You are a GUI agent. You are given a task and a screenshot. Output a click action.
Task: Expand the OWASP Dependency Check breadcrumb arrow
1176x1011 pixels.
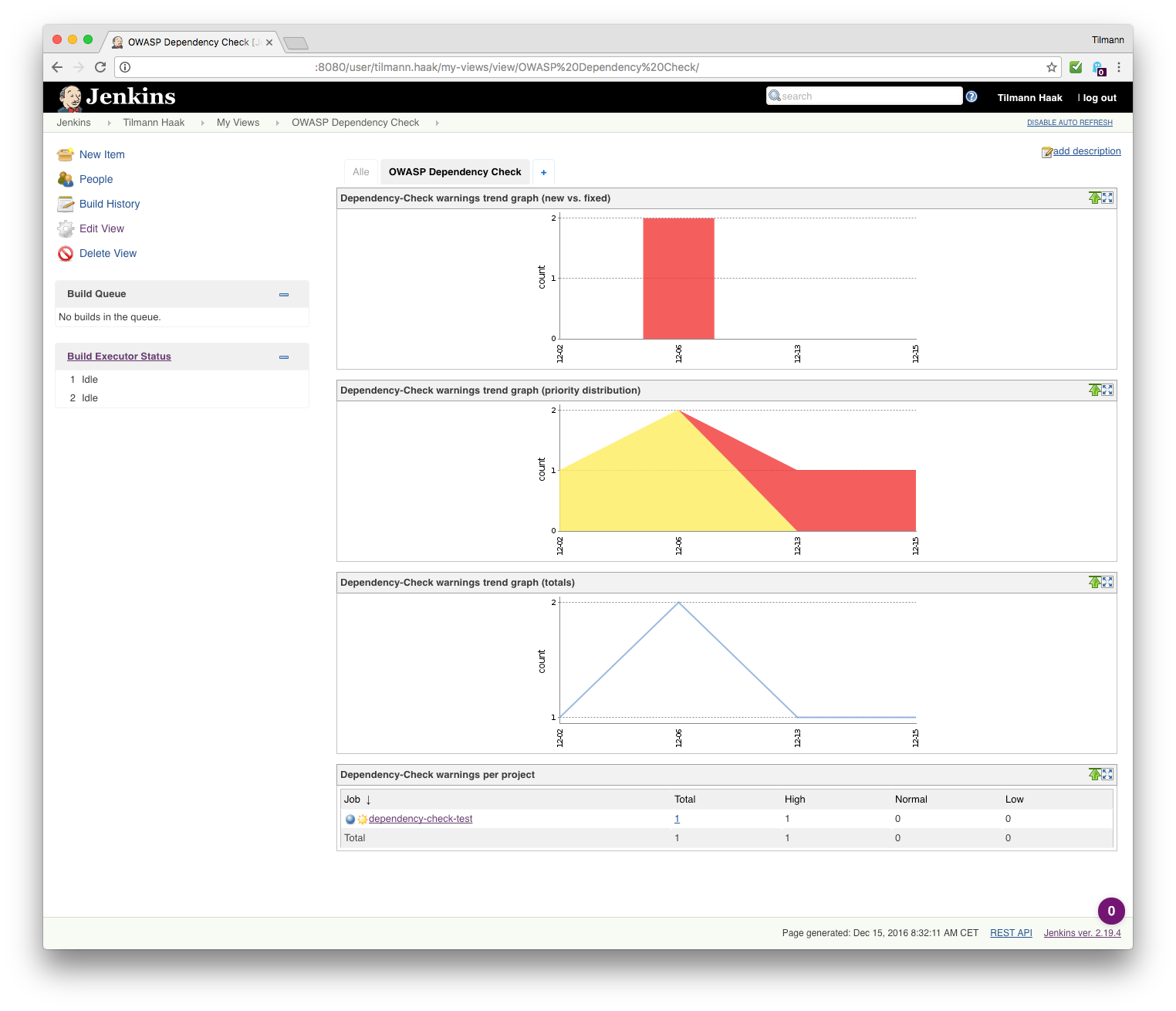(x=437, y=123)
